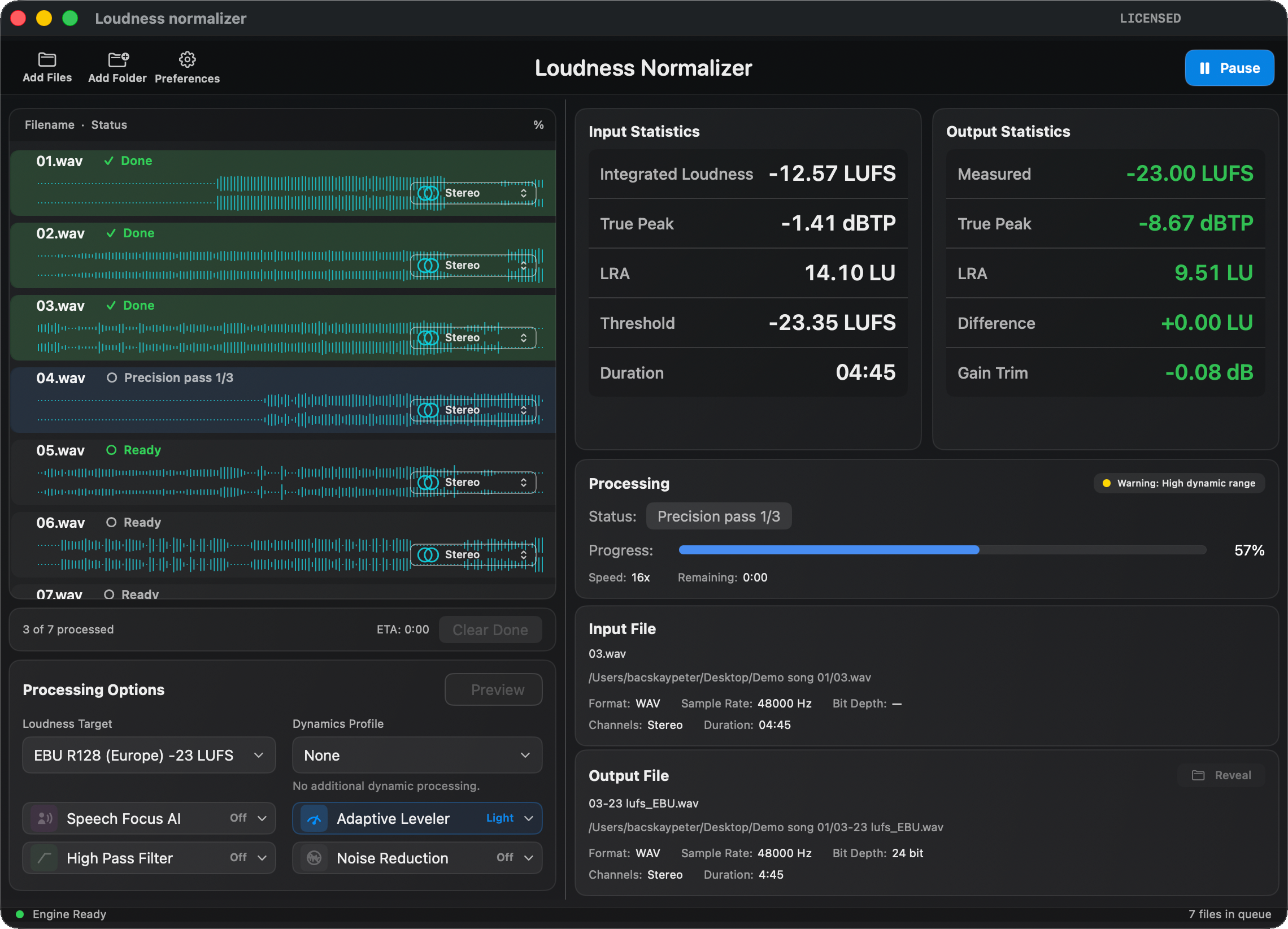The image size is (1288, 929).
Task: Expand Noise Reduction Off menu
Action: coord(515,857)
